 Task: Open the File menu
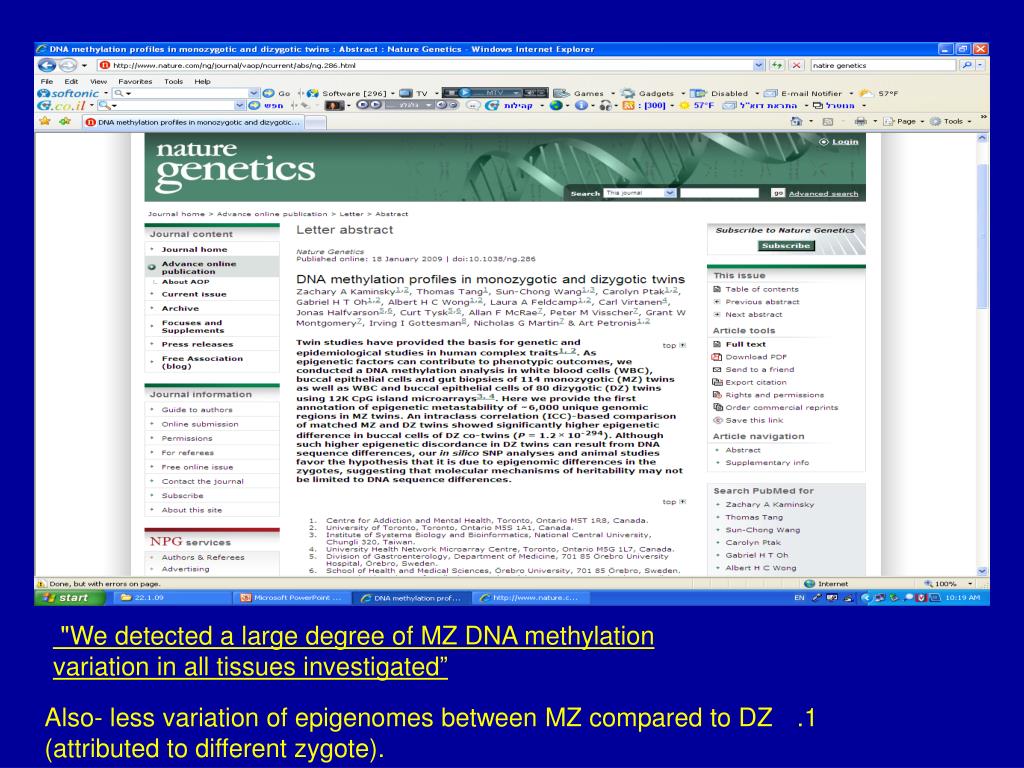pyautogui.click(x=47, y=82)
